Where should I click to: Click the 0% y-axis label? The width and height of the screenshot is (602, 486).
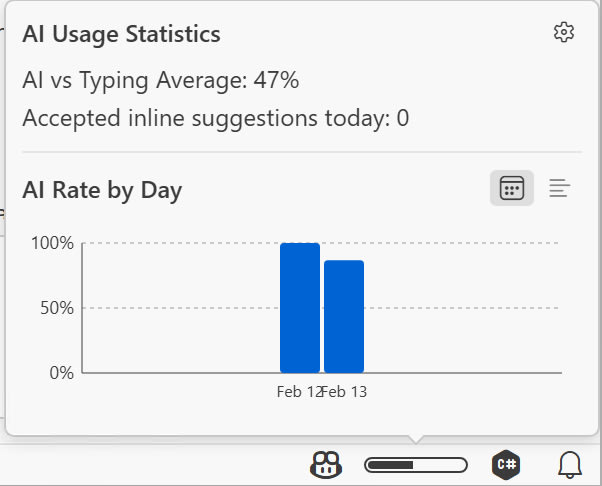click(61, 373)
